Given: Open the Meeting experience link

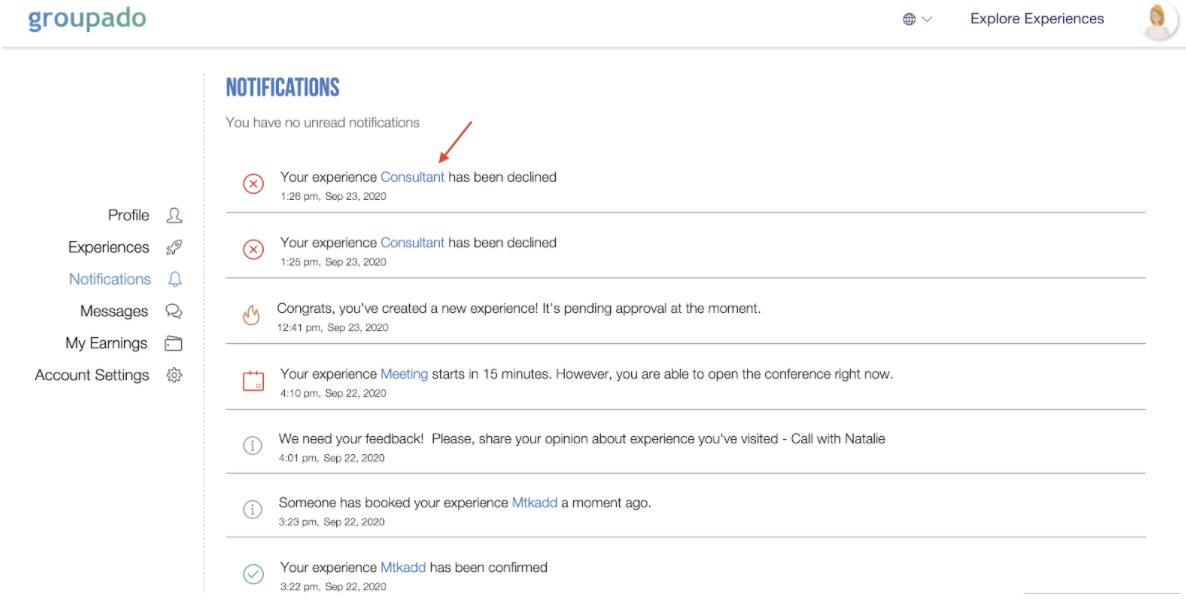Looking at the screenshot, I should [404, 374].
